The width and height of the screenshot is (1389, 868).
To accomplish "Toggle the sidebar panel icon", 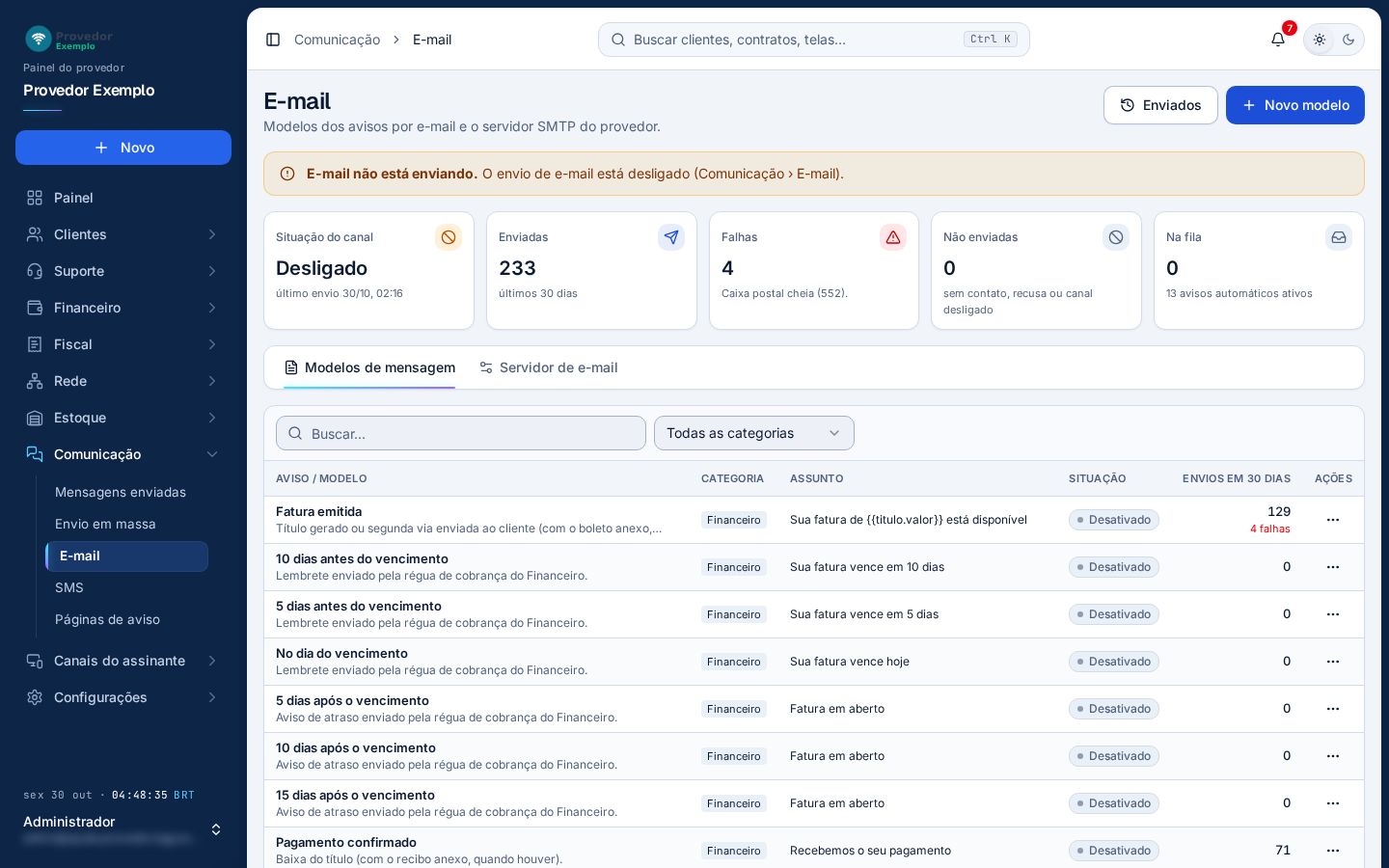I will tap(273, 40).
